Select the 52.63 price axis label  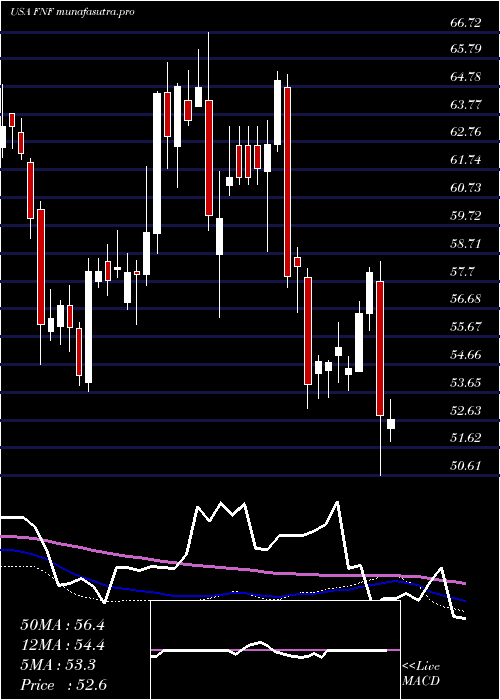coord(466,410)
